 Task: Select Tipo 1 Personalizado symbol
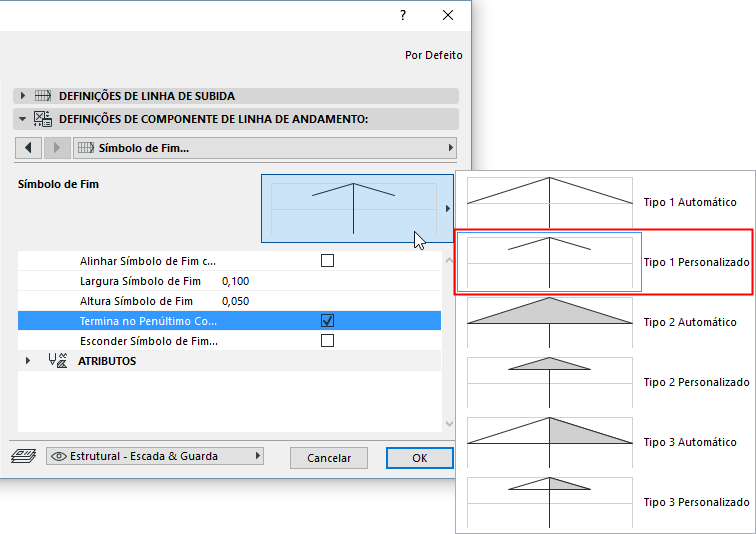point(604,262)
